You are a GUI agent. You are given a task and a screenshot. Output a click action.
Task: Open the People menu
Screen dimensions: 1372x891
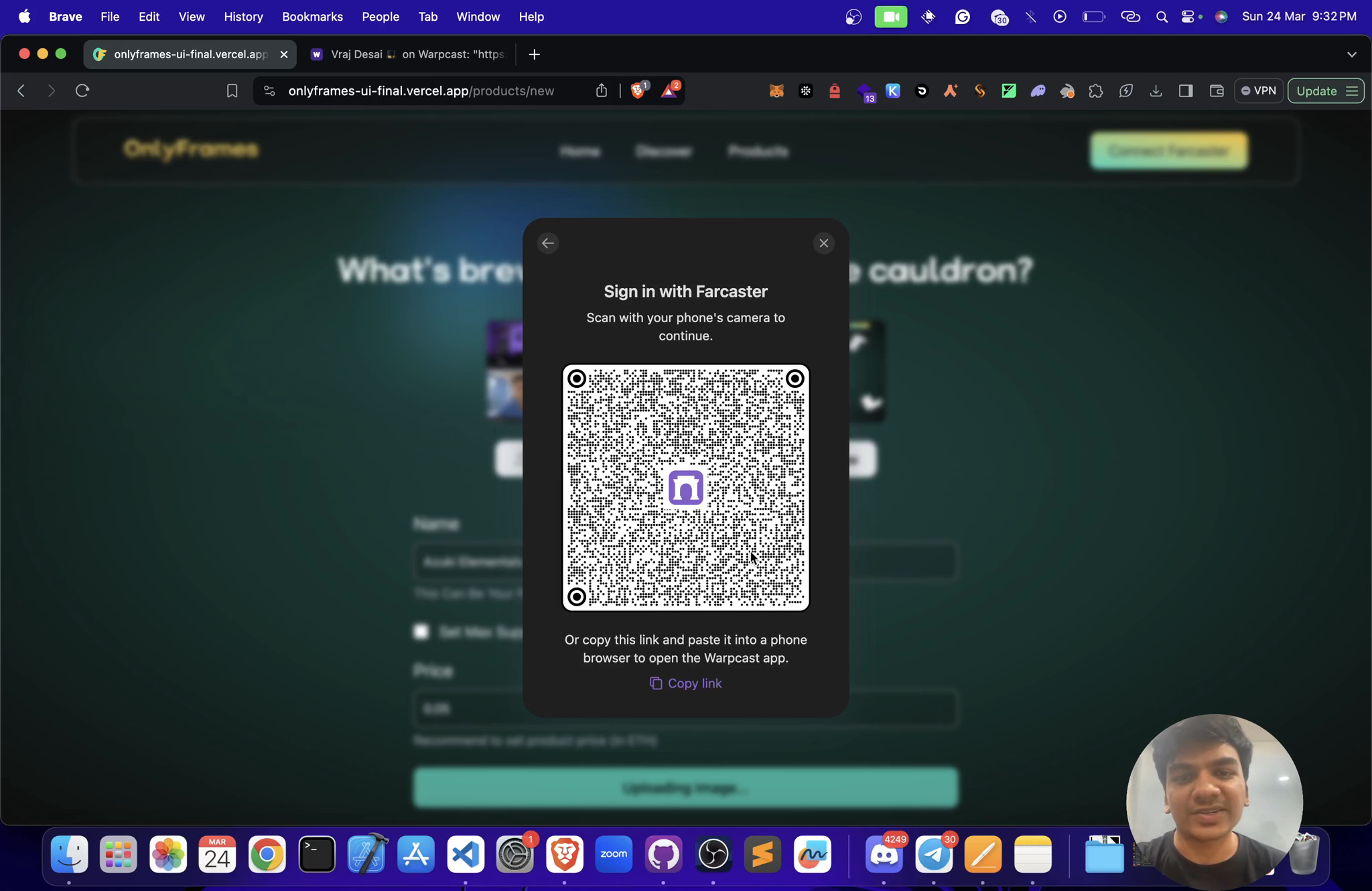coord(381,17)
